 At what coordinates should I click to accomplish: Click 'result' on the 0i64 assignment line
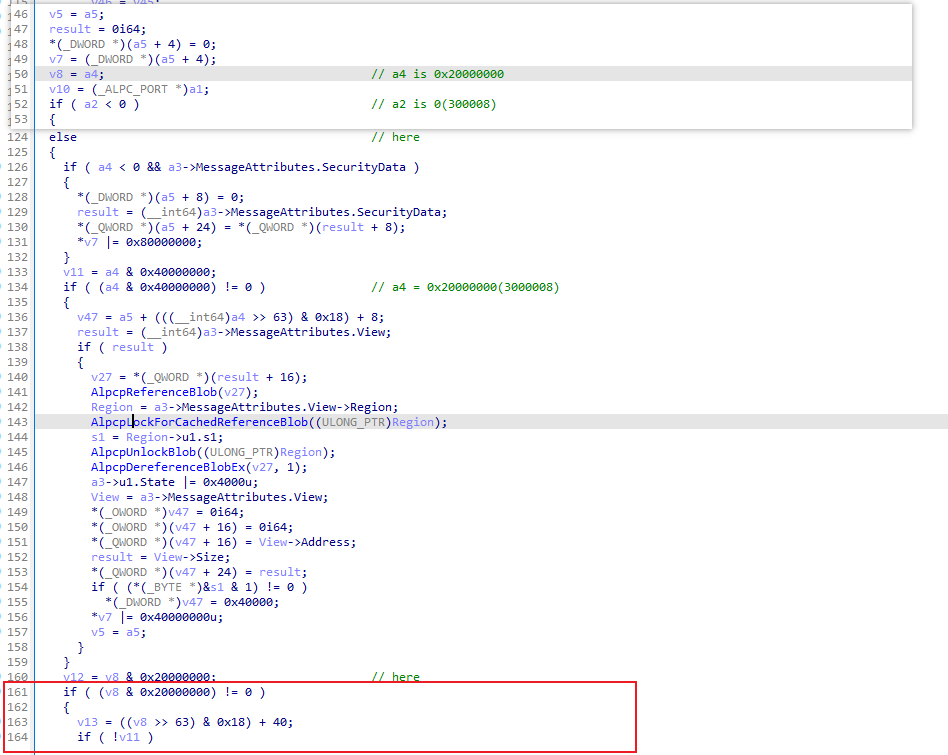coord(70,29)
